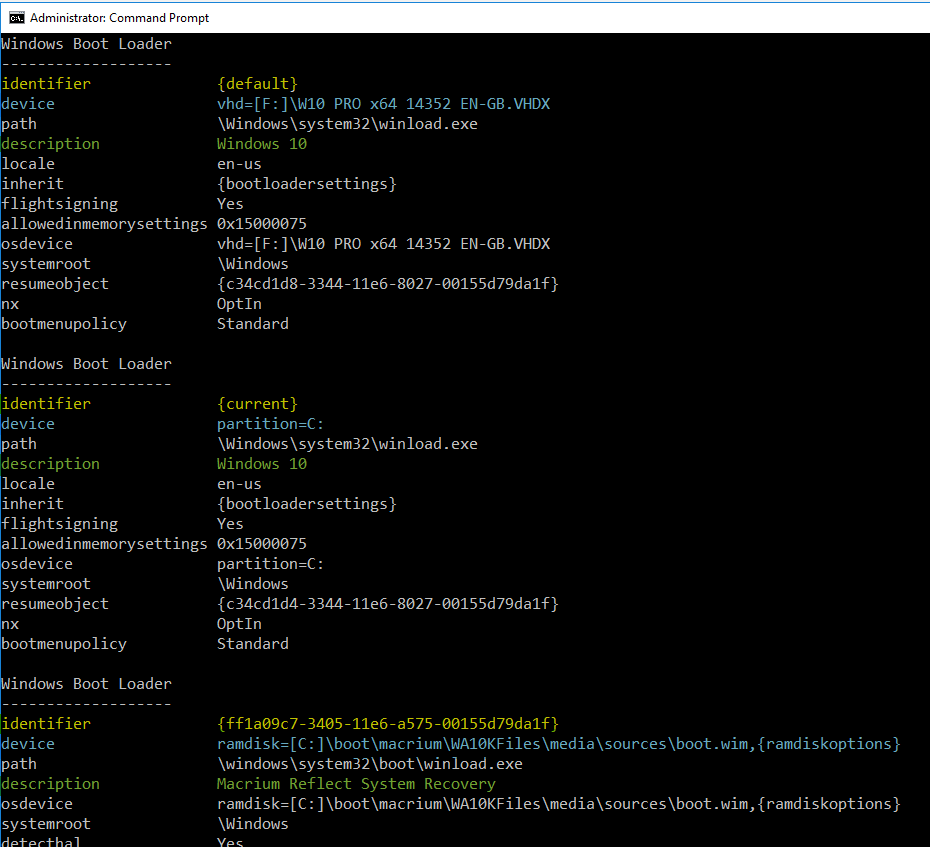Click the '{ff1a09c7-3405-11e6-a575-00155d79da1f}' identifier value
This screenshot has width=930, height=847.
[x=388, y=724]
